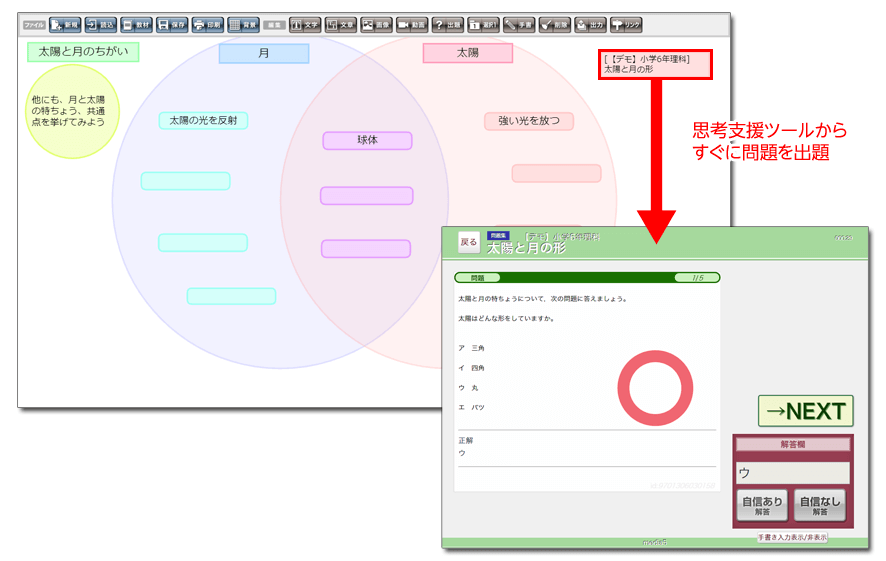
Task: Select the 画像 (image) insert tool
Action: (x=376, y=25)
